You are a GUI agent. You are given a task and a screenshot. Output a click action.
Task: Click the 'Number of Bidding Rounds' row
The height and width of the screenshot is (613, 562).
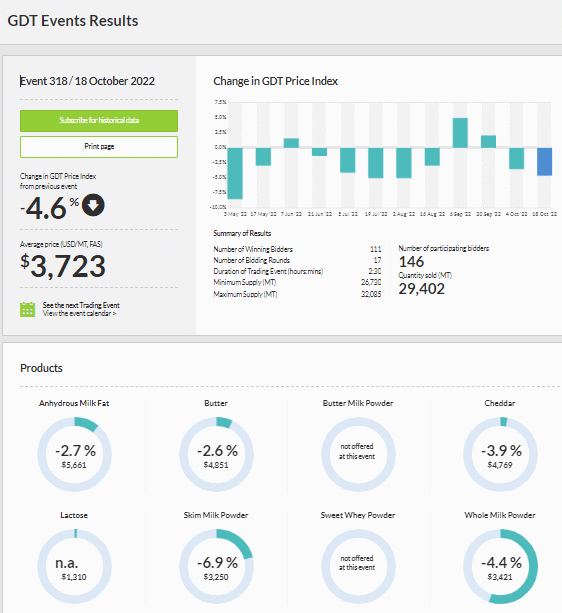tap(297, 260)
